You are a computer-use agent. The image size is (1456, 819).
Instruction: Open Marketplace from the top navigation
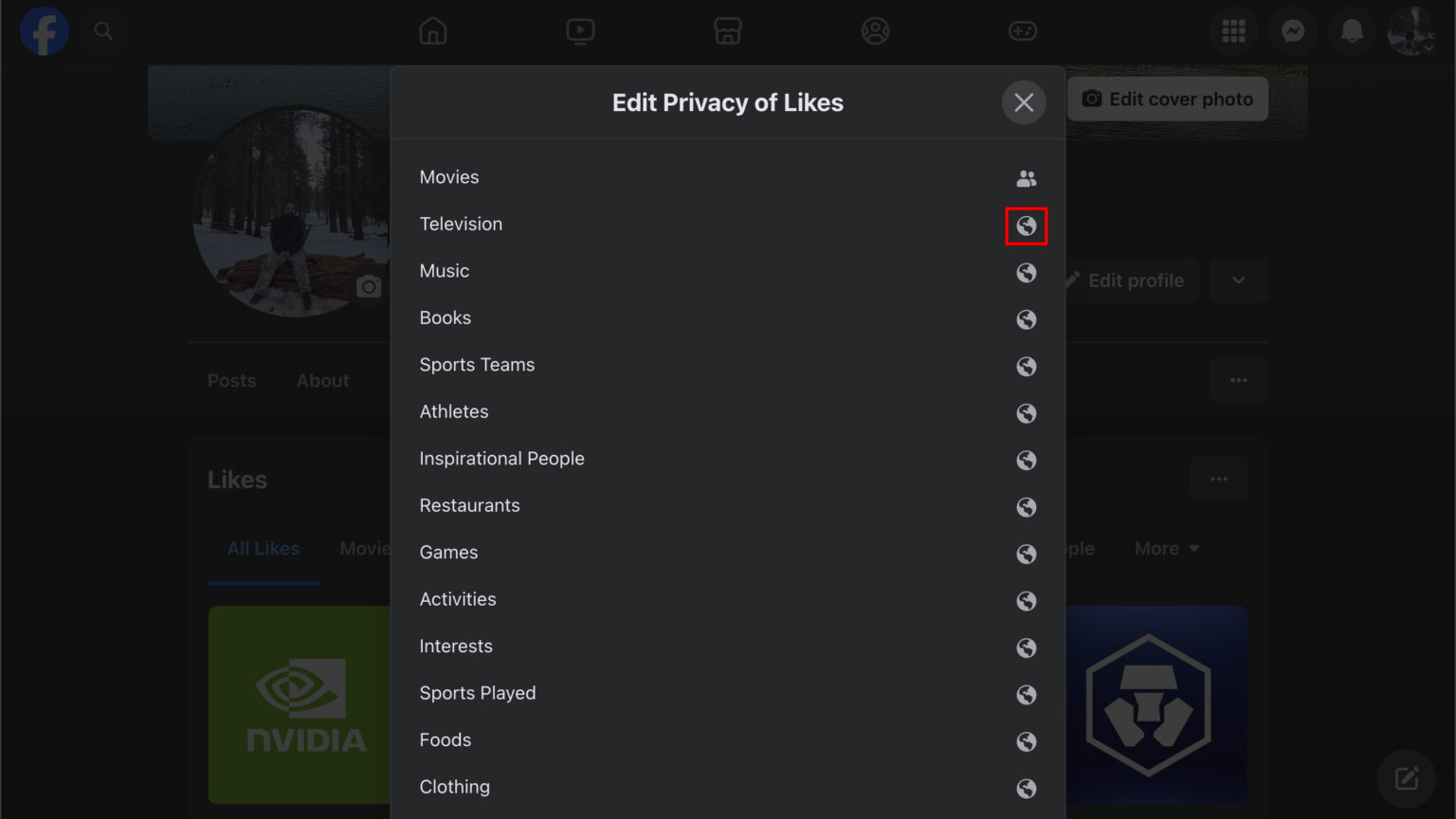pyautogui.click(x=727, y=30)
